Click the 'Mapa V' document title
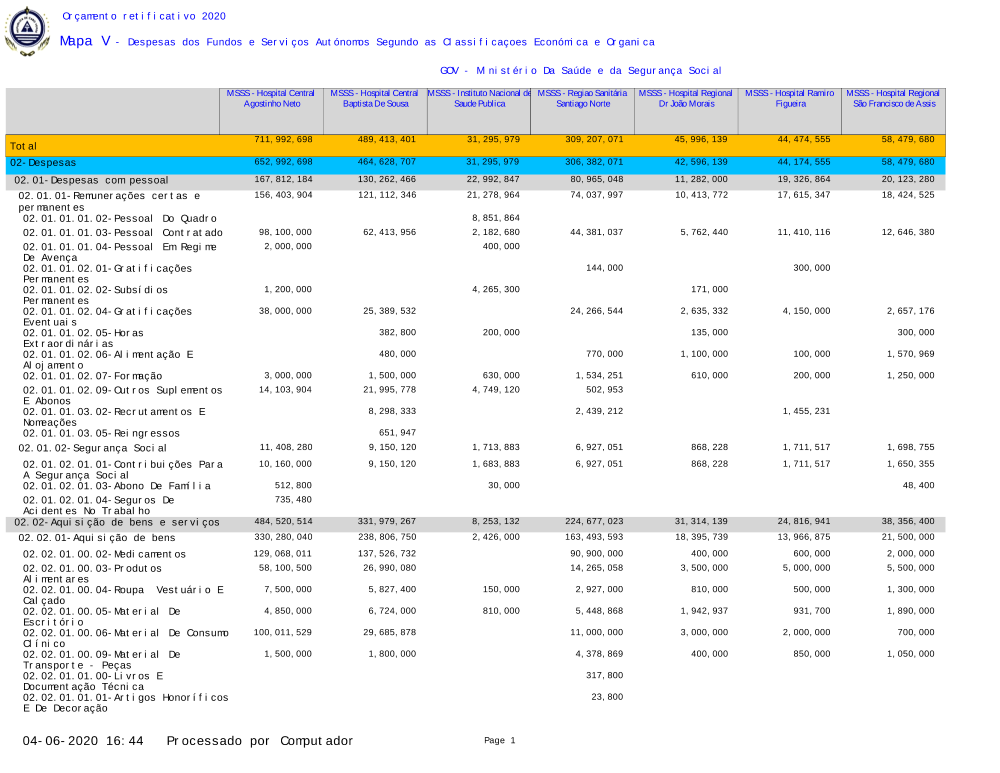 tap(85, 42)
